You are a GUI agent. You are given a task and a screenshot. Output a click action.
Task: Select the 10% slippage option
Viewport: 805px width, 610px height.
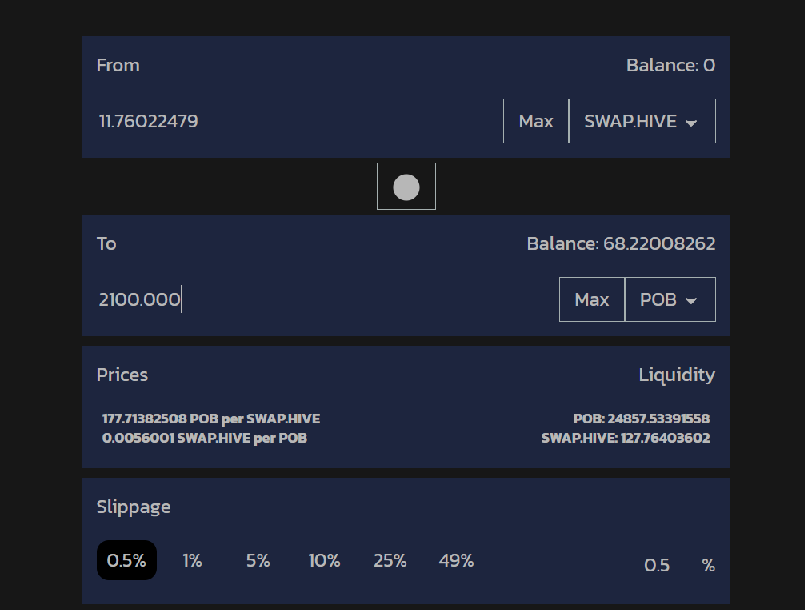pyautogui.click(x=324, y=560)
